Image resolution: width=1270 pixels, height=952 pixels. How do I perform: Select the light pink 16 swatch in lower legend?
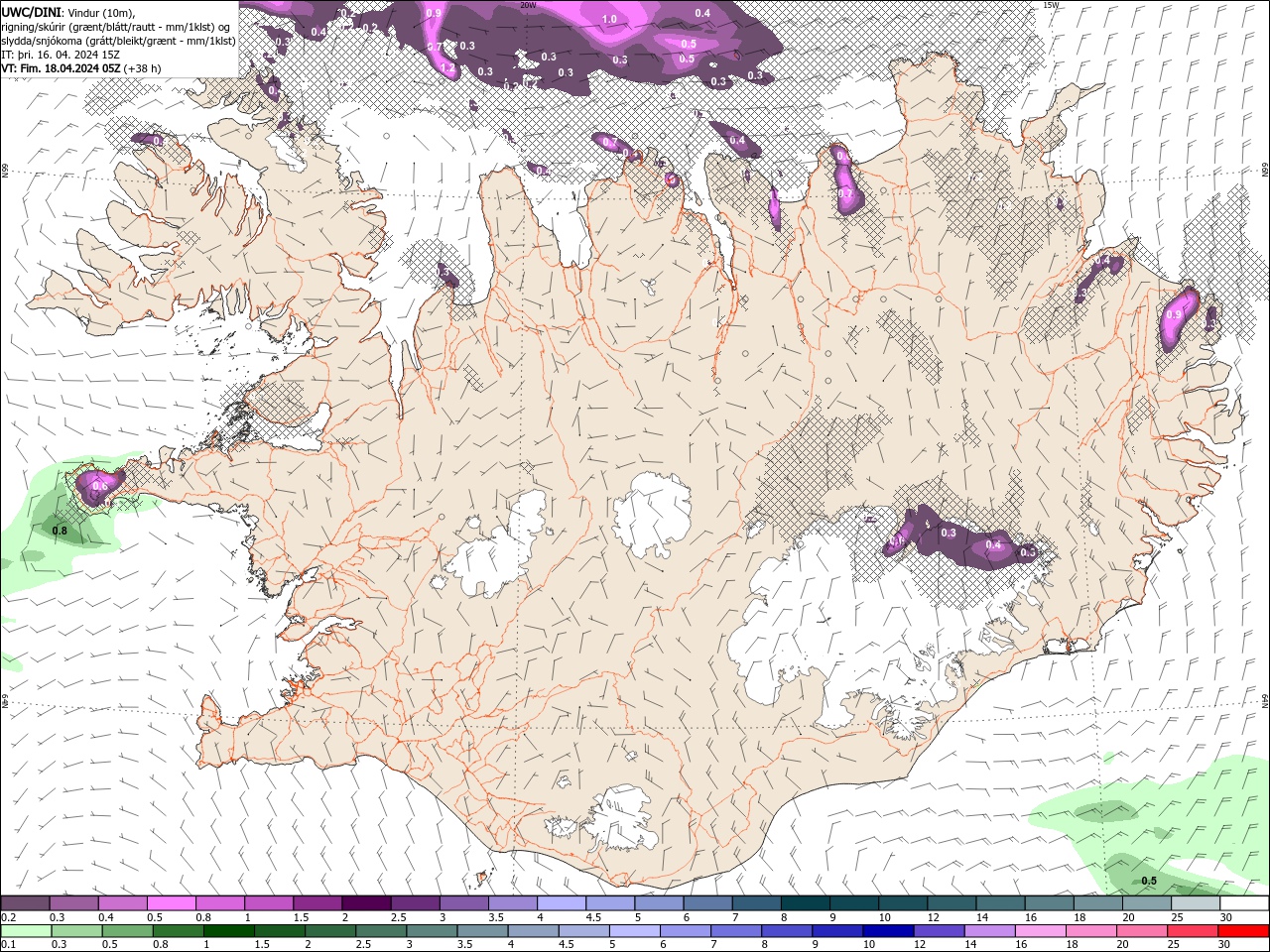coord(1041,931)
